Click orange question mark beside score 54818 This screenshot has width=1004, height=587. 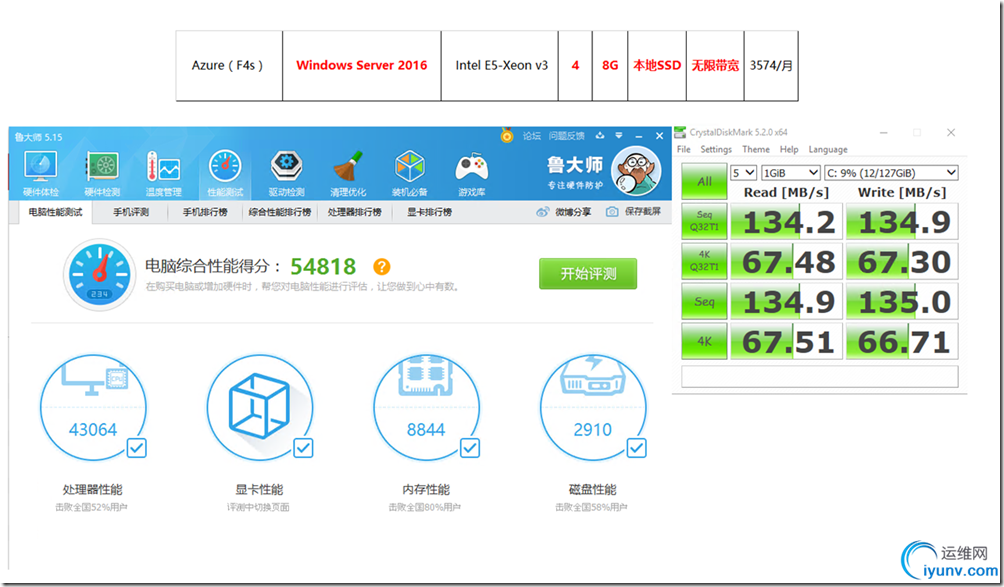point(382,266)
